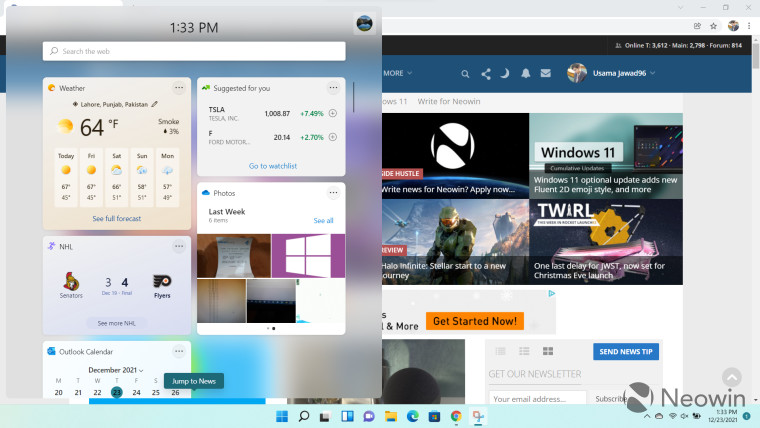Click Get Started Now! ad button

coord(475,321)
